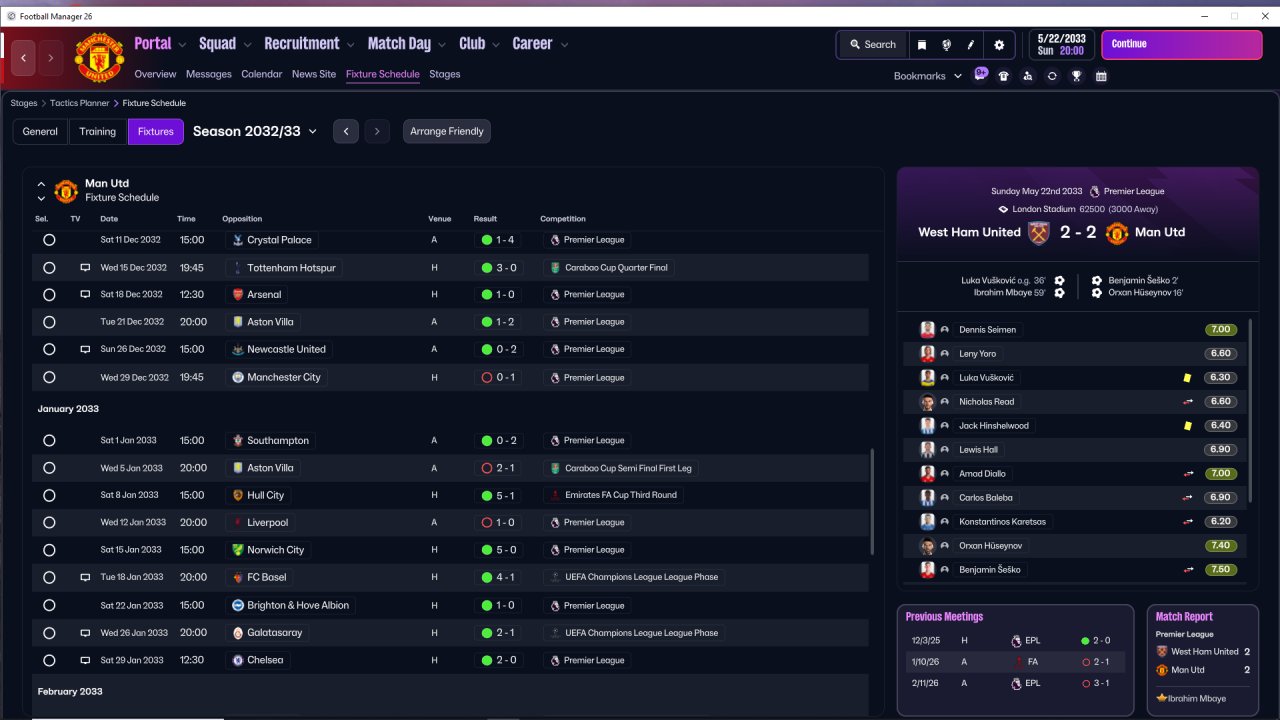Click Dennis Seimen's player portrait
This screenshot has width=1280, height=720.
[927, 330]
